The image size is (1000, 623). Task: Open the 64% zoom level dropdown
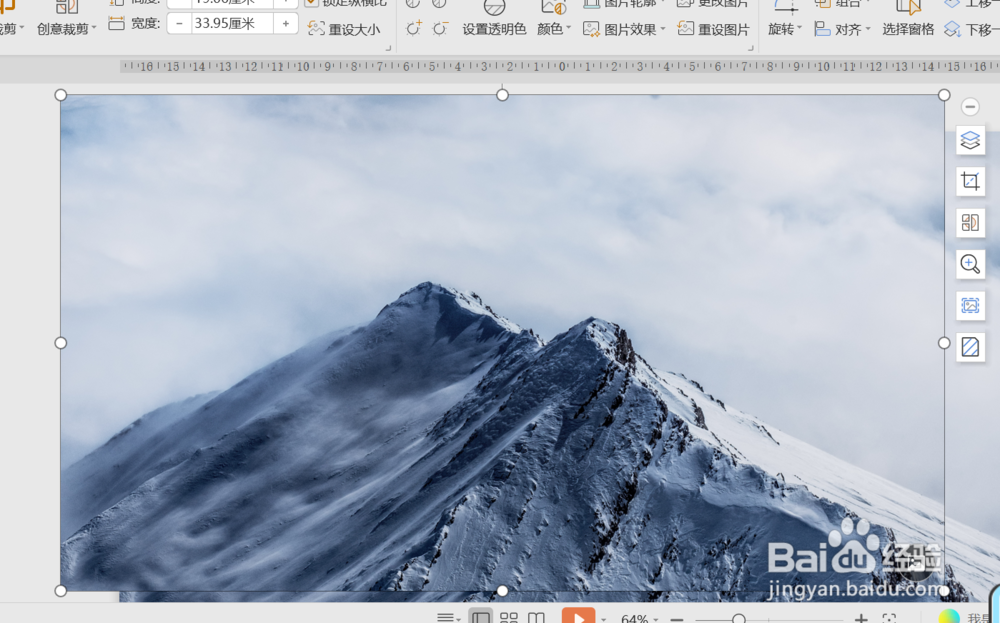click(640, 619)
